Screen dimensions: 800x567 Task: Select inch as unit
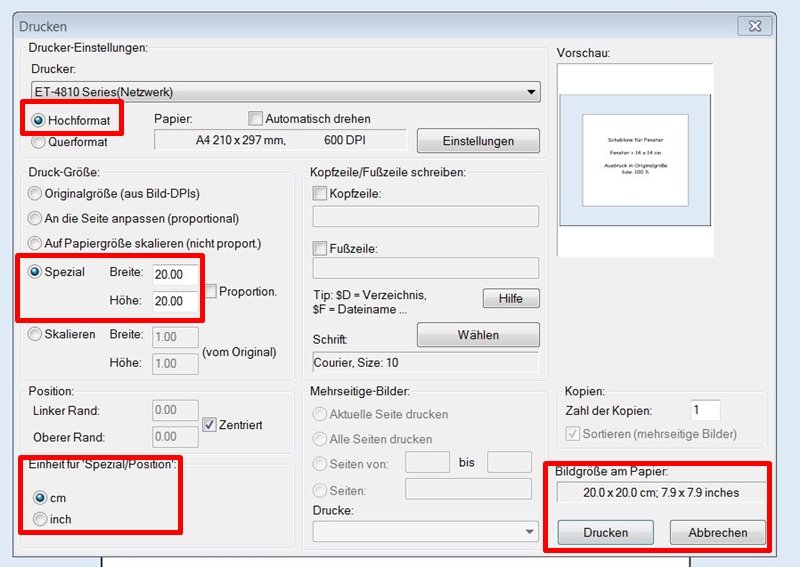coord(40,519)
